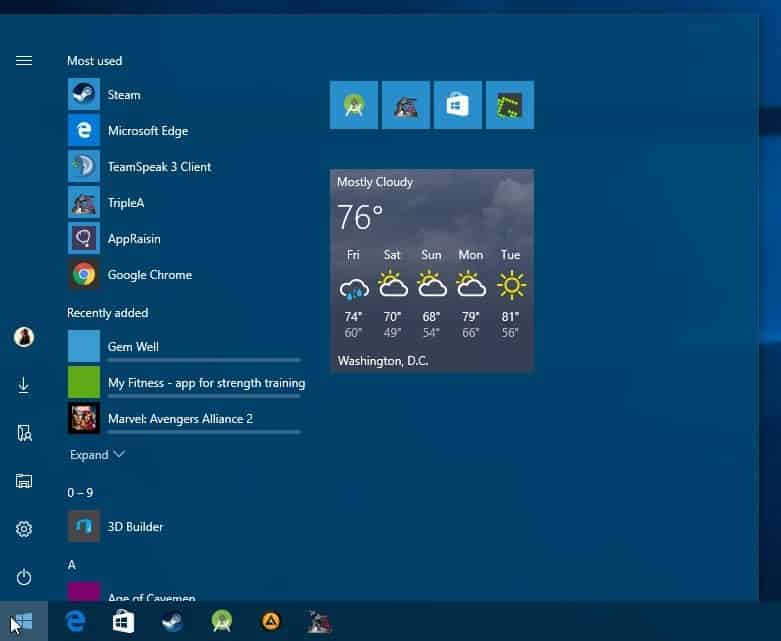Viewport: 781px width, 641px height.
Task: Expand the Recently added list
Action: (x=97, y=455)
